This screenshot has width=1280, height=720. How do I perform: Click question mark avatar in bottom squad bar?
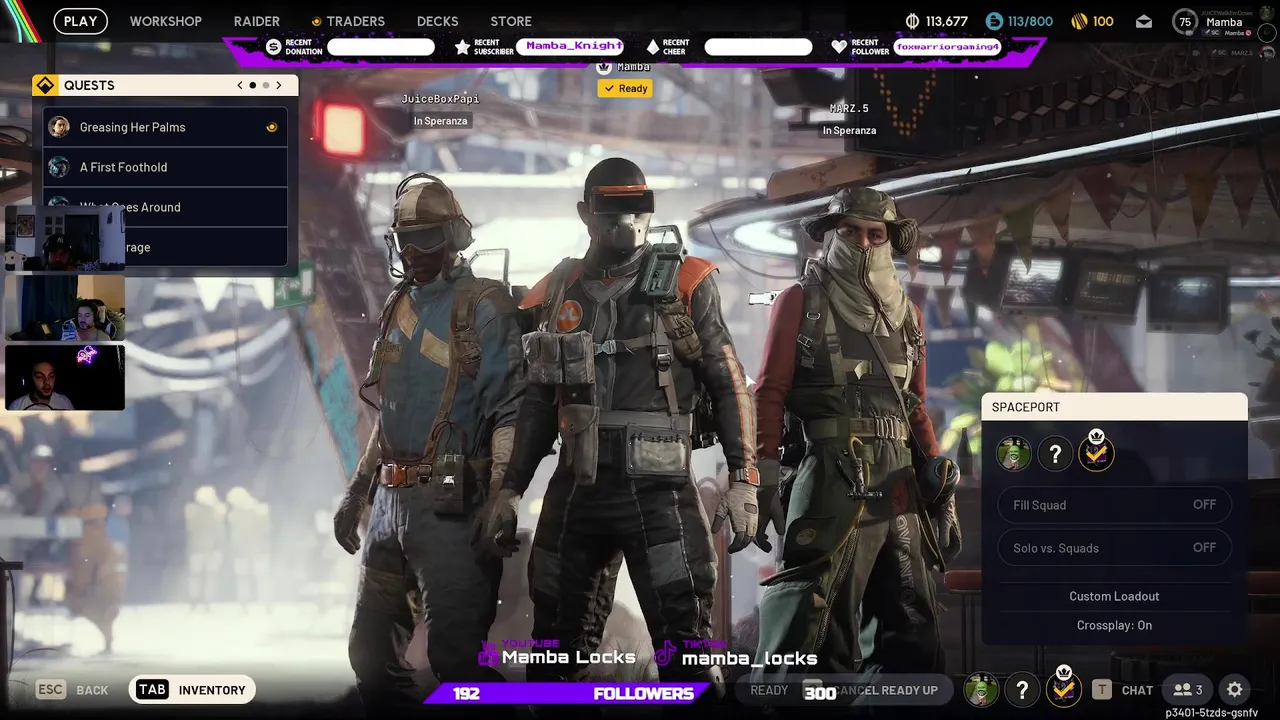1022,690
